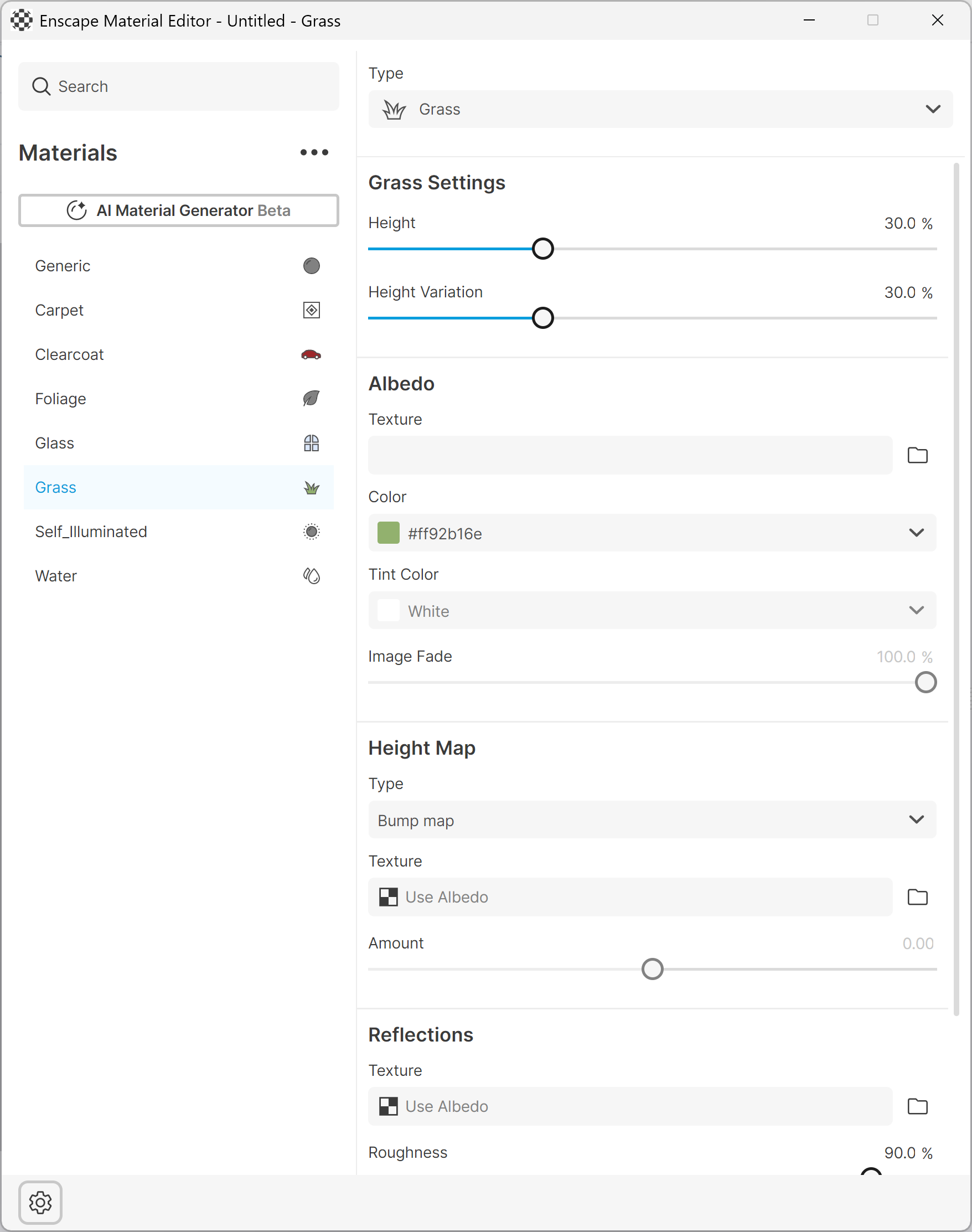Viewport: 972px width, 1232px height.
Task: Focus the materials Search field
Action: (179, 86)
